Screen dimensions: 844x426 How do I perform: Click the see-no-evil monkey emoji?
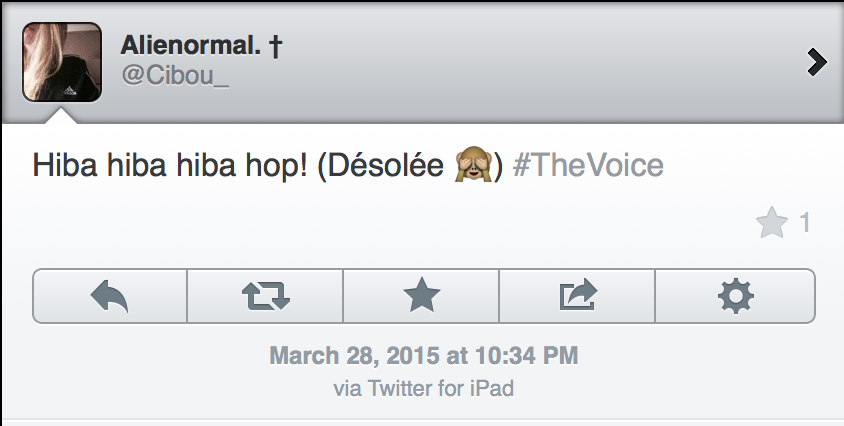click(473, 165)
